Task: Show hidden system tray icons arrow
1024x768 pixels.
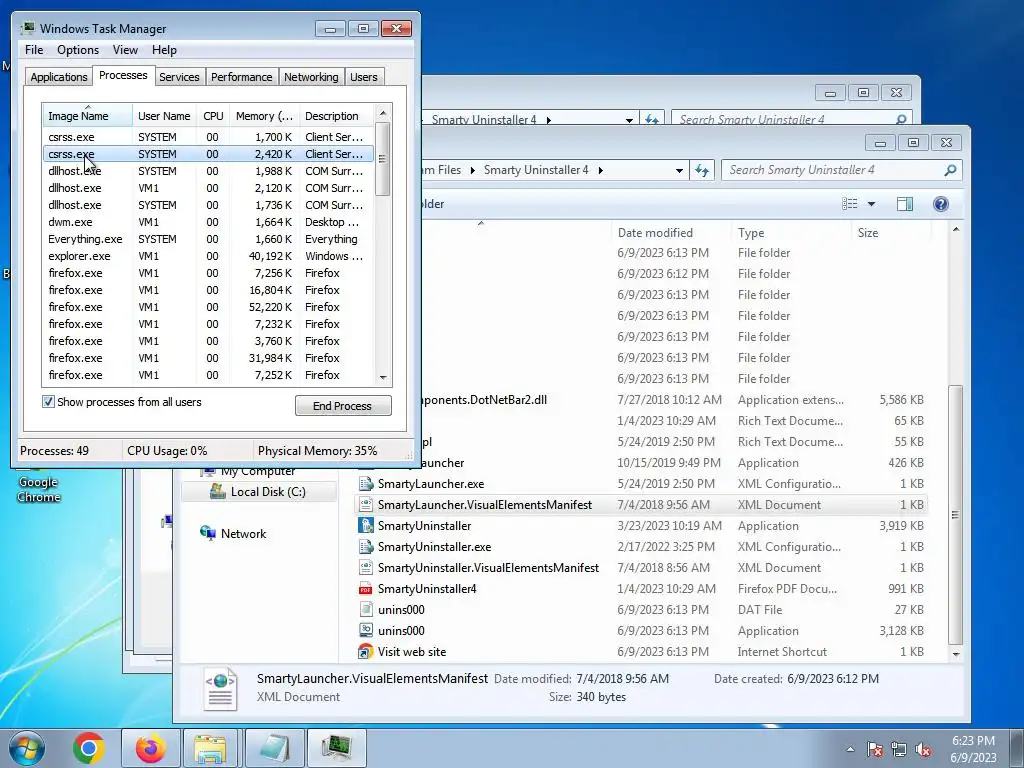Action: pos(850,749)
